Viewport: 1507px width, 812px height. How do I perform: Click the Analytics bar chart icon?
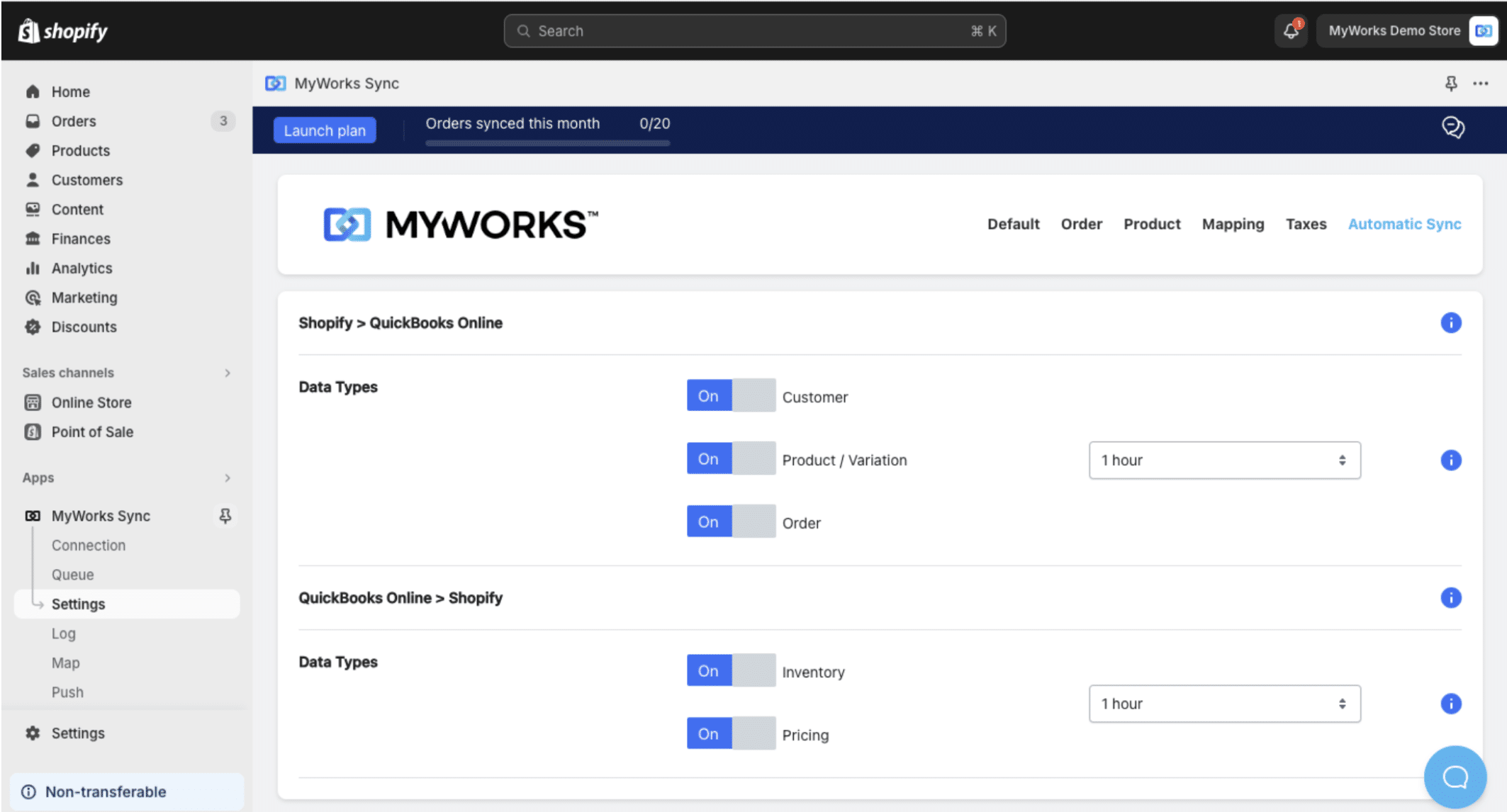tap(33, 268)
